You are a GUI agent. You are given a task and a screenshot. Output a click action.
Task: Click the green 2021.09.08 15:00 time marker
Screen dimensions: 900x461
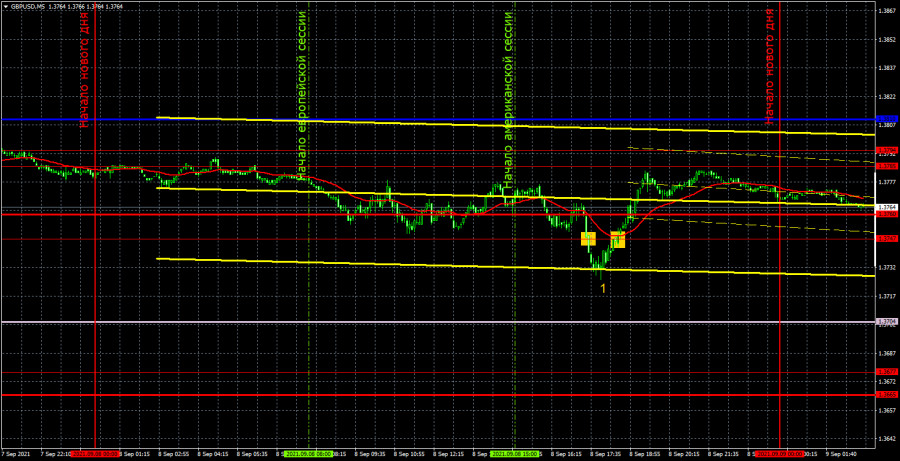click(515, 454)
